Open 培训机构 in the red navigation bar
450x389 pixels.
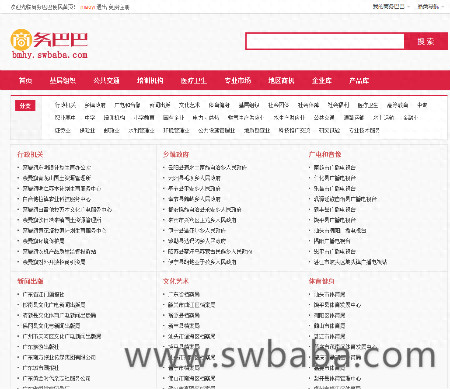tap(150, 80)
